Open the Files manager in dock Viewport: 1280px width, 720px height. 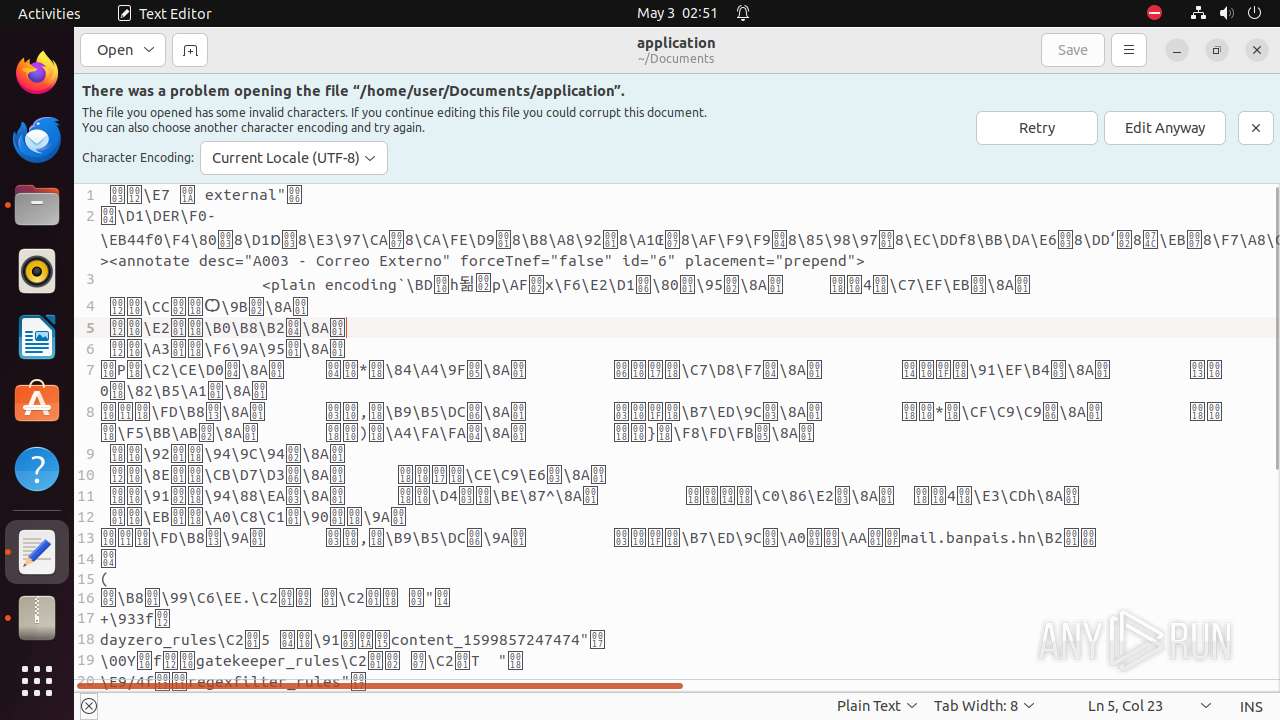click(x=37, y=205)
